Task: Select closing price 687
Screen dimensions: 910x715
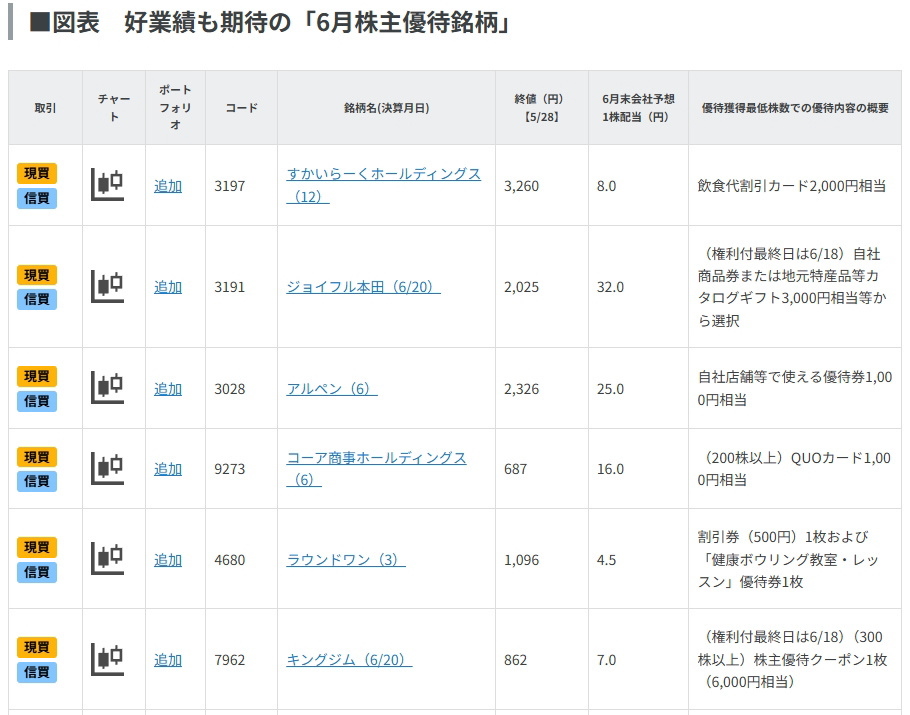Action: point(515,469)
